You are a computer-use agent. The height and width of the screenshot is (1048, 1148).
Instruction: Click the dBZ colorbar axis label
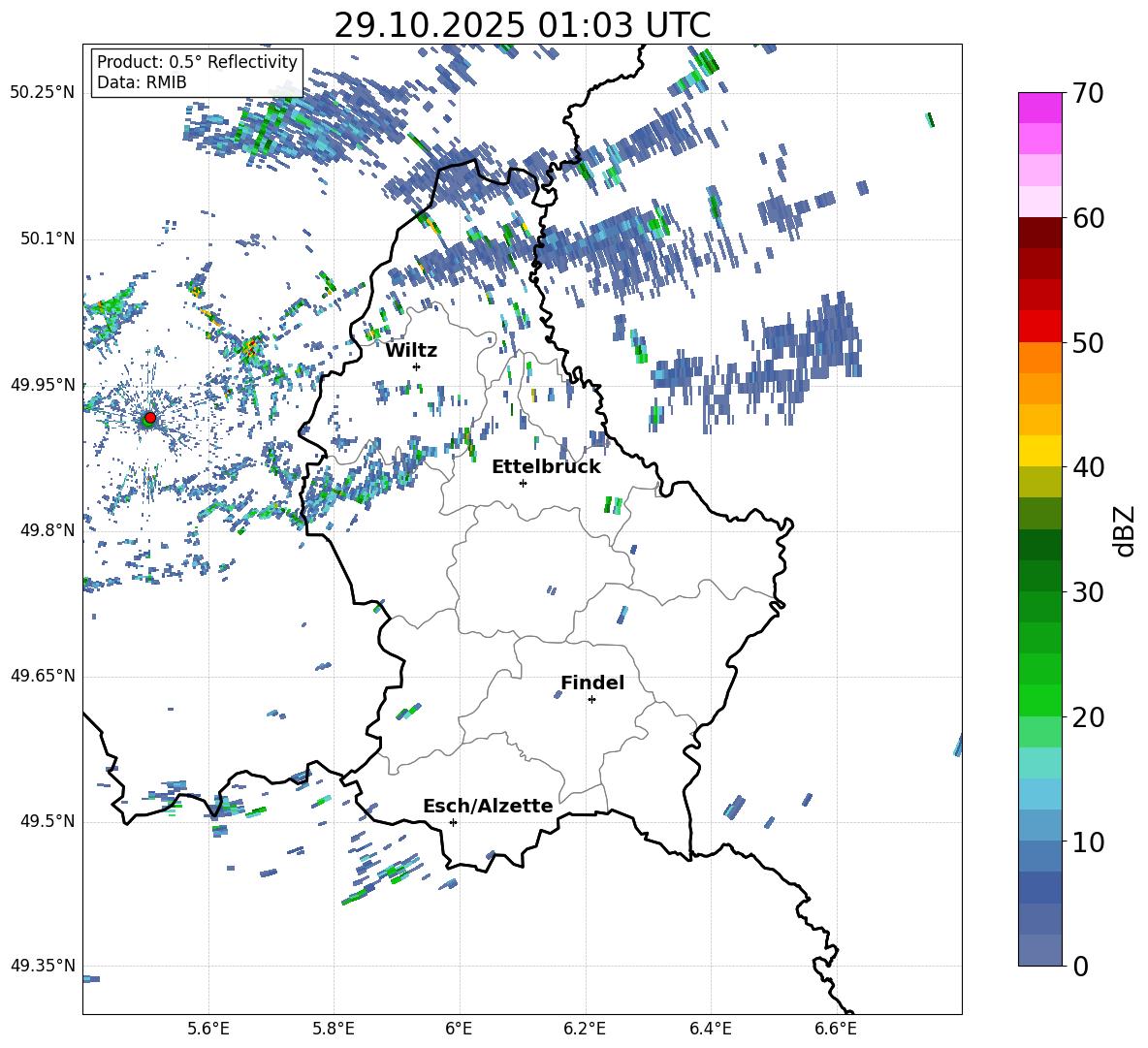pos(1126,530)
